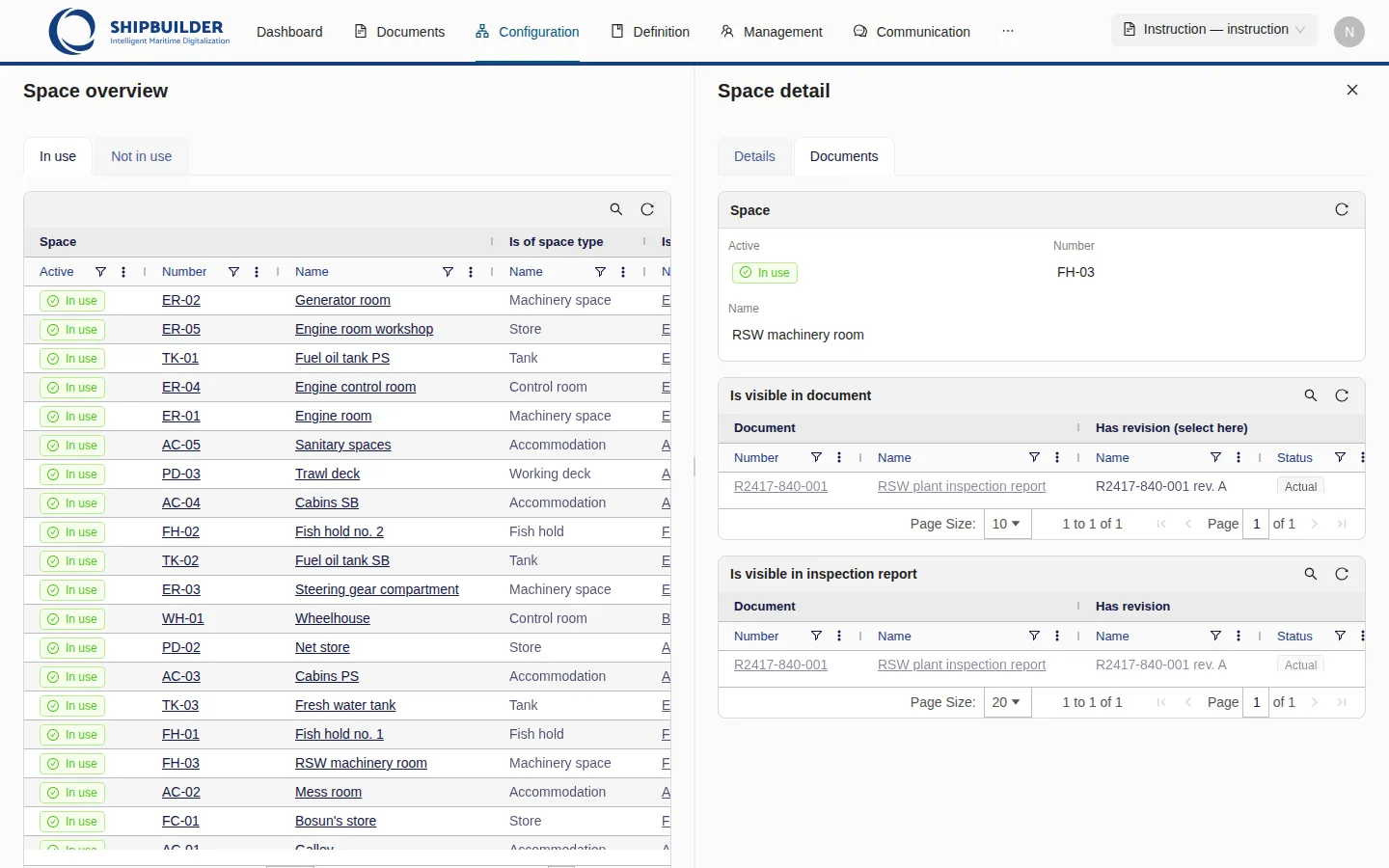Screen dimensions: 1389x868
Task: Open column menu for document Name in document panel
Action: pyautogui.click(x=1057, y=457)
